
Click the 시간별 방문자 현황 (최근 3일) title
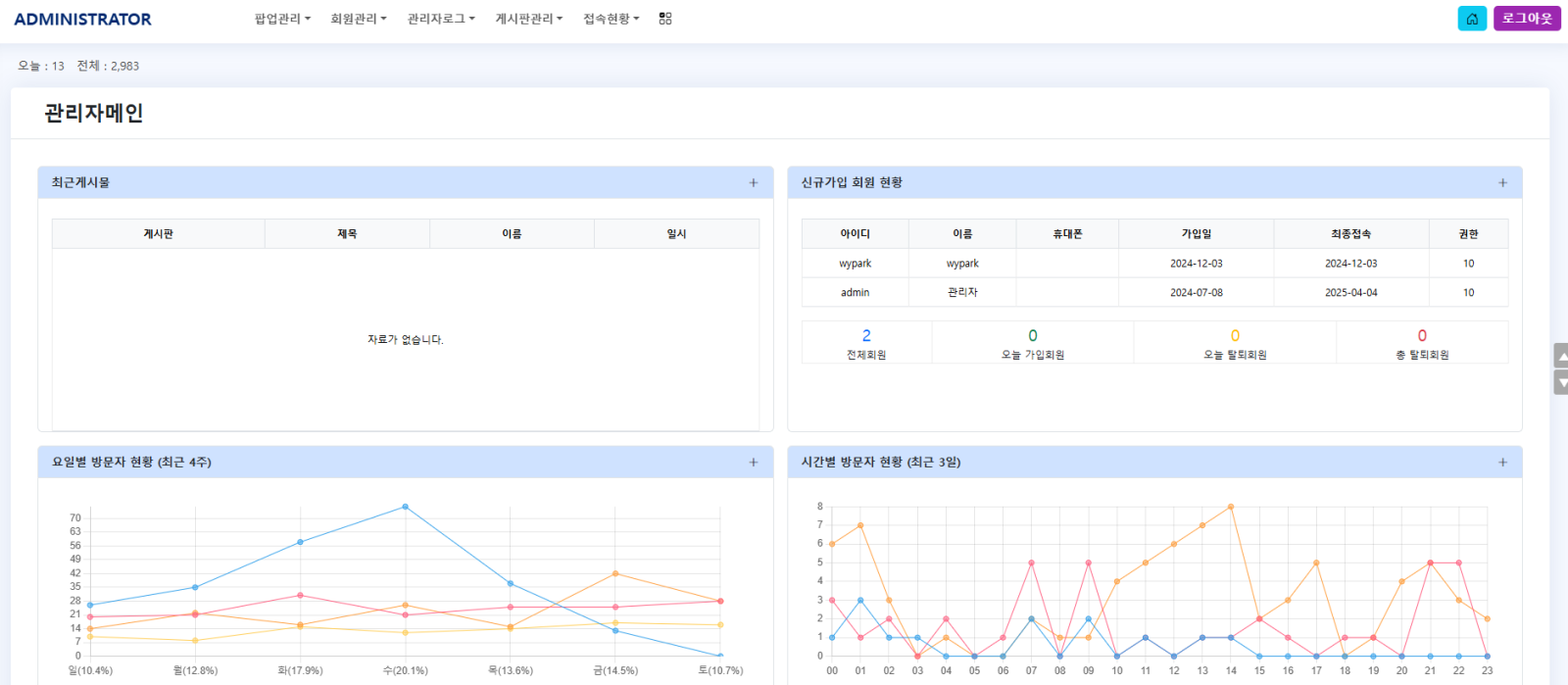click(881, 463)
